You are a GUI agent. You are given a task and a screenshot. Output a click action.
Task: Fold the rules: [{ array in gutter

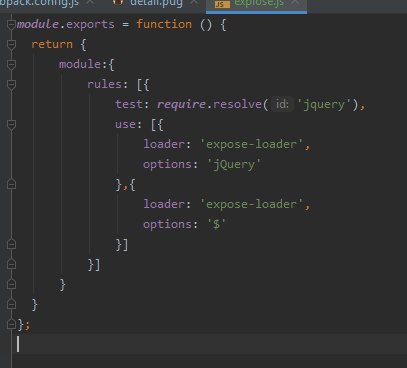coord(11,84)
